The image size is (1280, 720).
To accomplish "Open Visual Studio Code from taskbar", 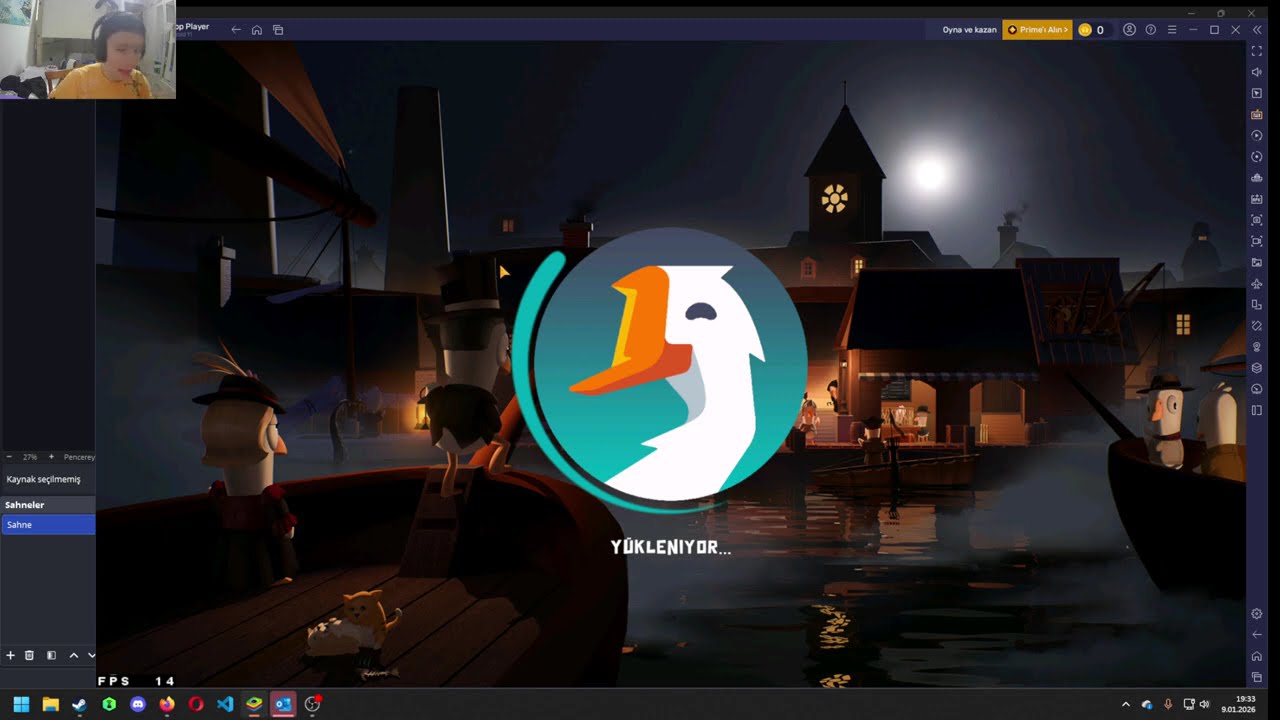I will point(225,704).
